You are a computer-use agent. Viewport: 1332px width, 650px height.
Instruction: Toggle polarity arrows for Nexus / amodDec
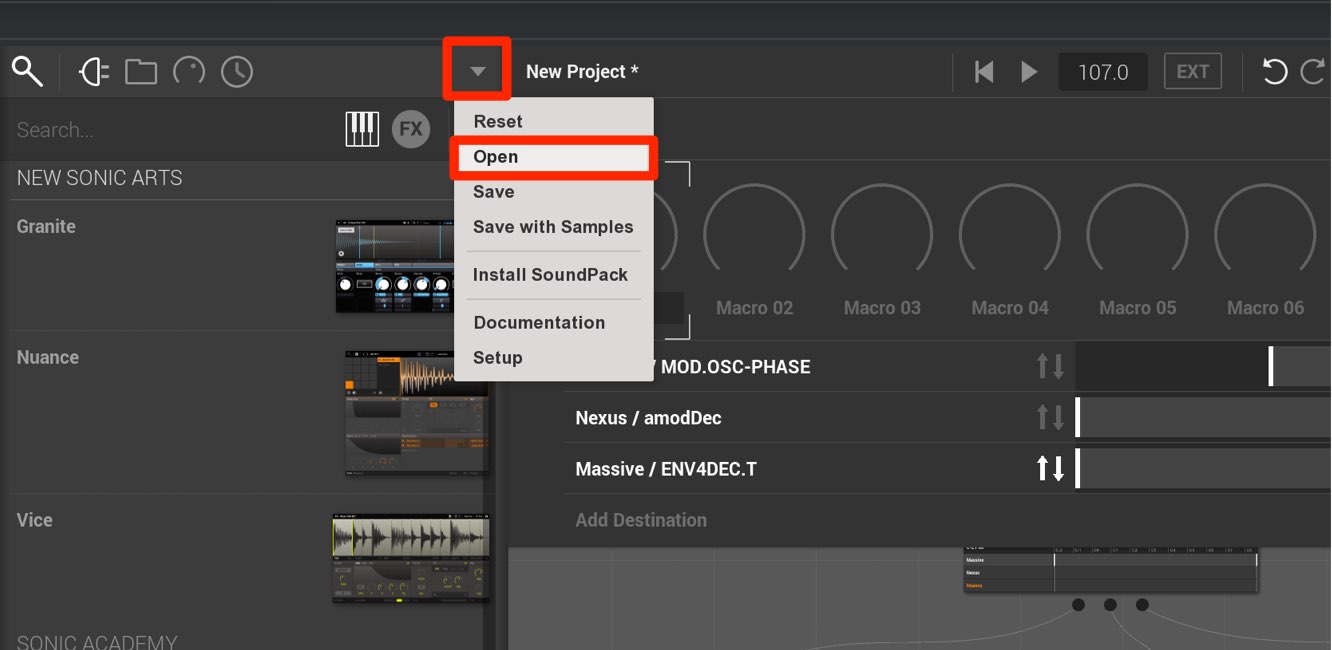pyautogui.click(x=1050, y=417)
